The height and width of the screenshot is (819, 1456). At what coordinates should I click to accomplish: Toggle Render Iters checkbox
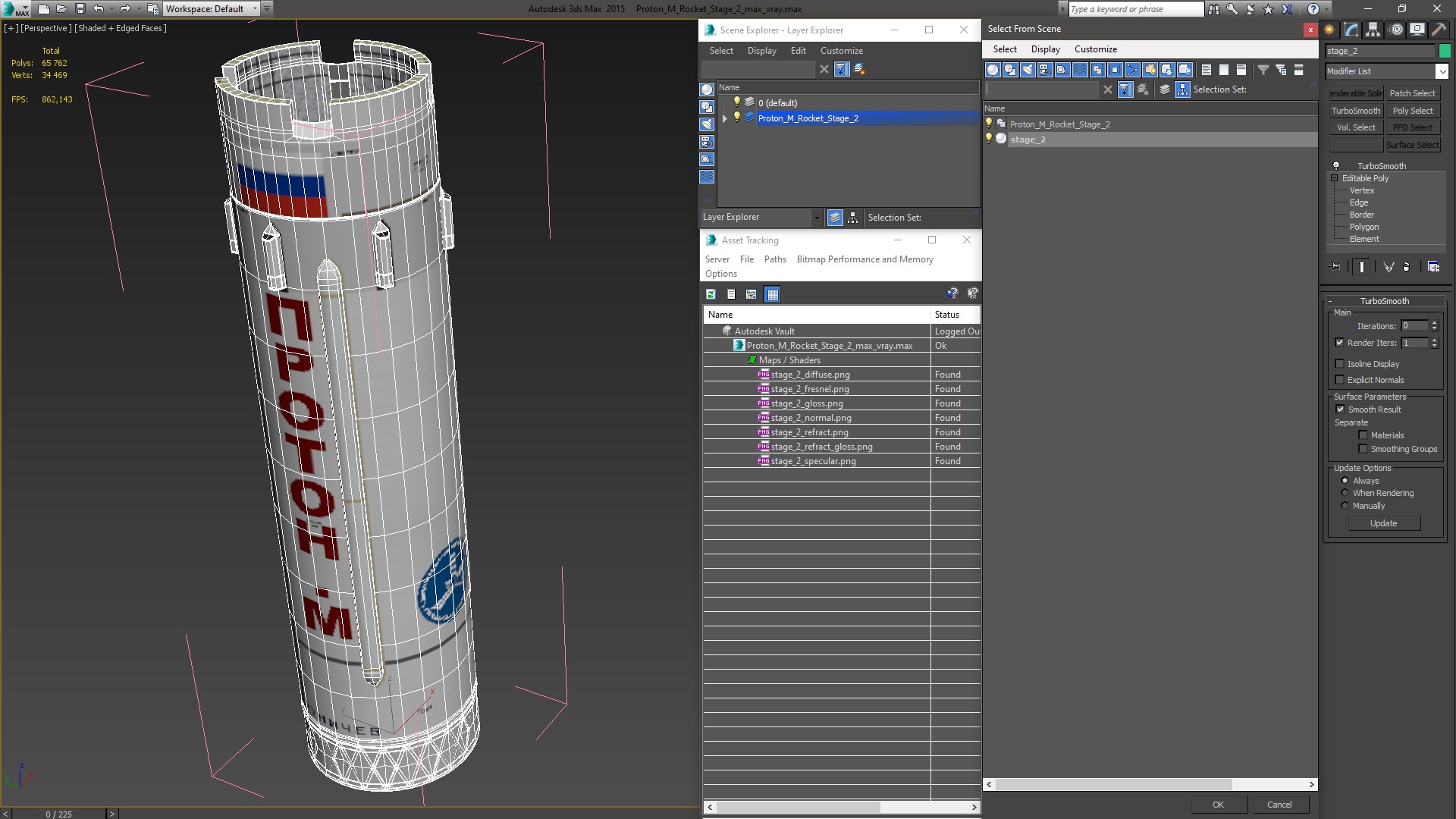tap(1339, 343)
